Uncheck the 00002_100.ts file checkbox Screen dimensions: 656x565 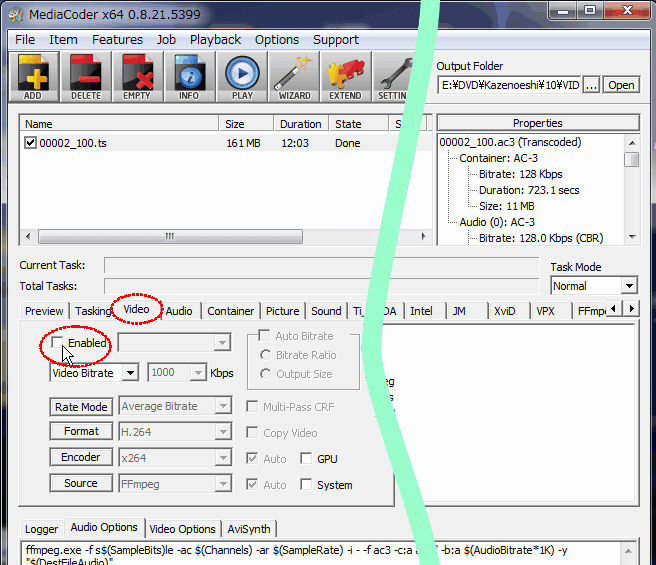[31, 143]
